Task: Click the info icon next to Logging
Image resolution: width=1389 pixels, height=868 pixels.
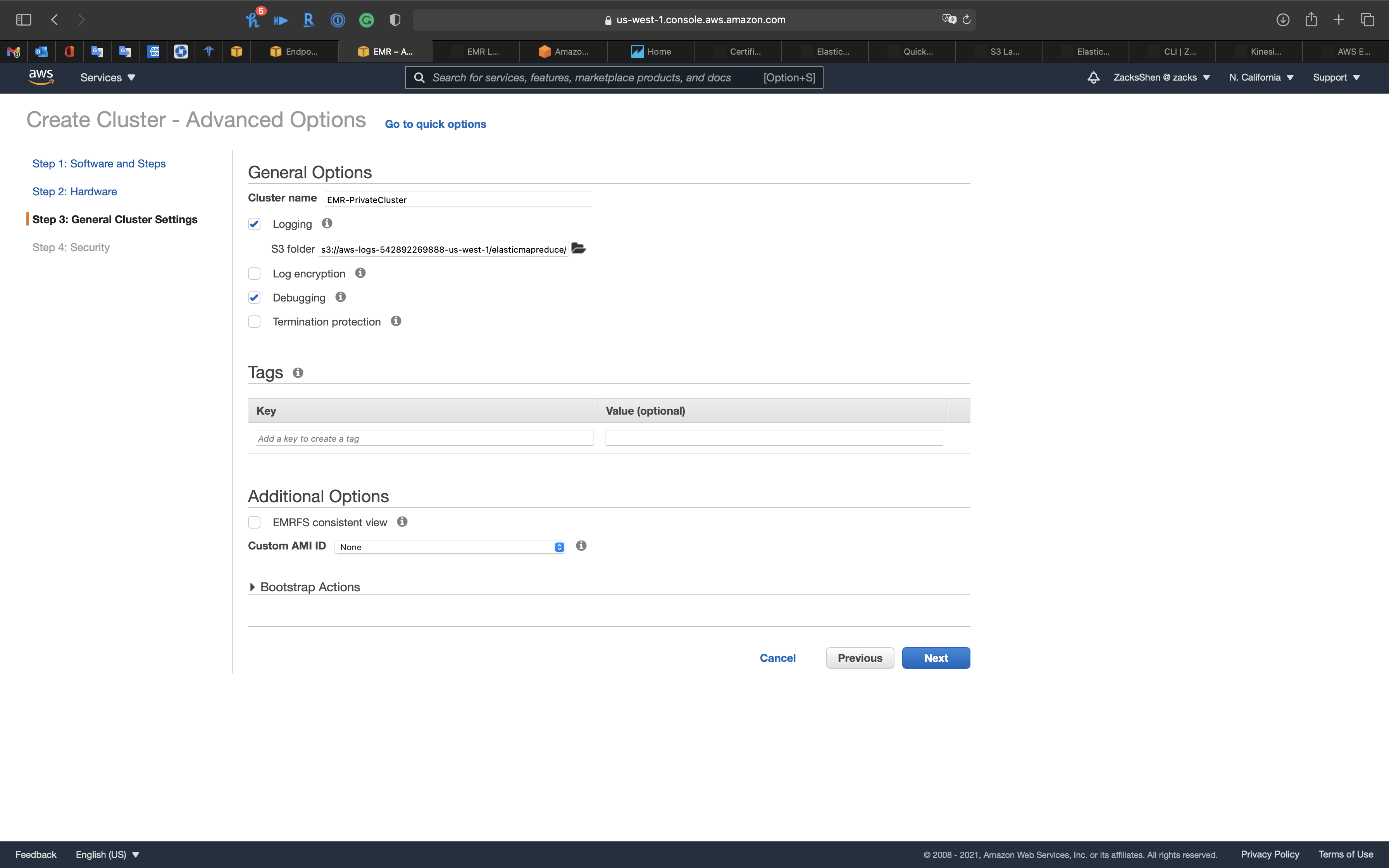Action: pyautogui.click(x=327, y=223)
